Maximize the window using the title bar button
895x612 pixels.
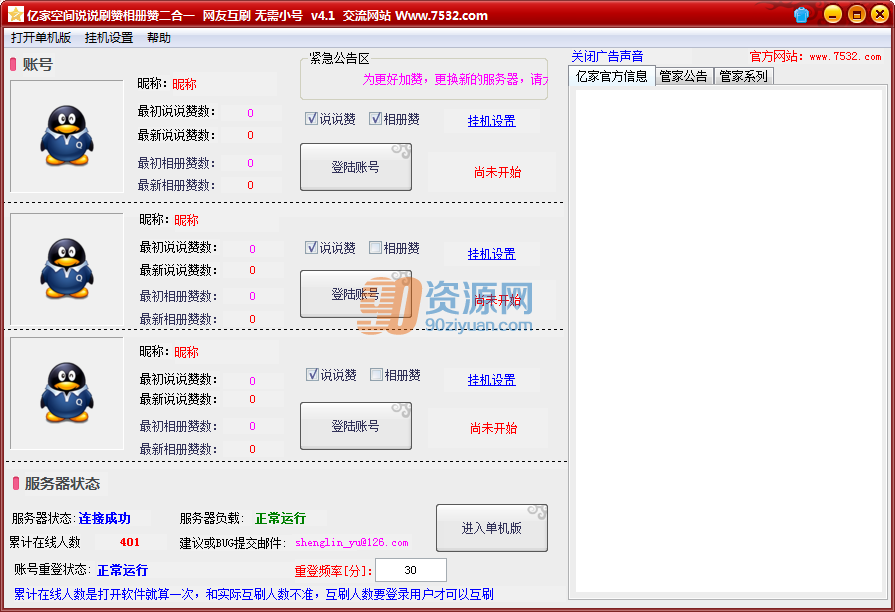[857, 14]
